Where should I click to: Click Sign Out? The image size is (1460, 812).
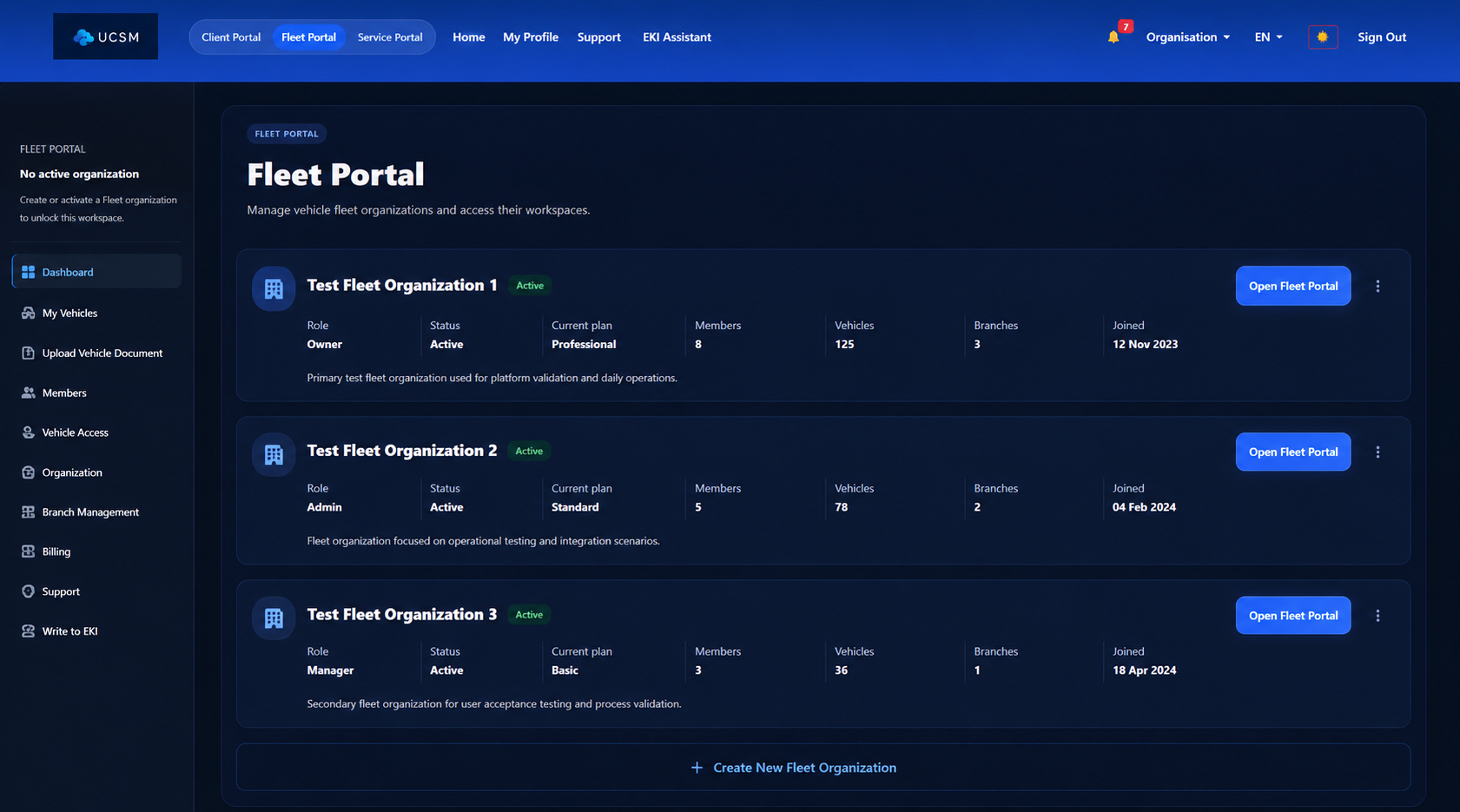click(1382, 37)
